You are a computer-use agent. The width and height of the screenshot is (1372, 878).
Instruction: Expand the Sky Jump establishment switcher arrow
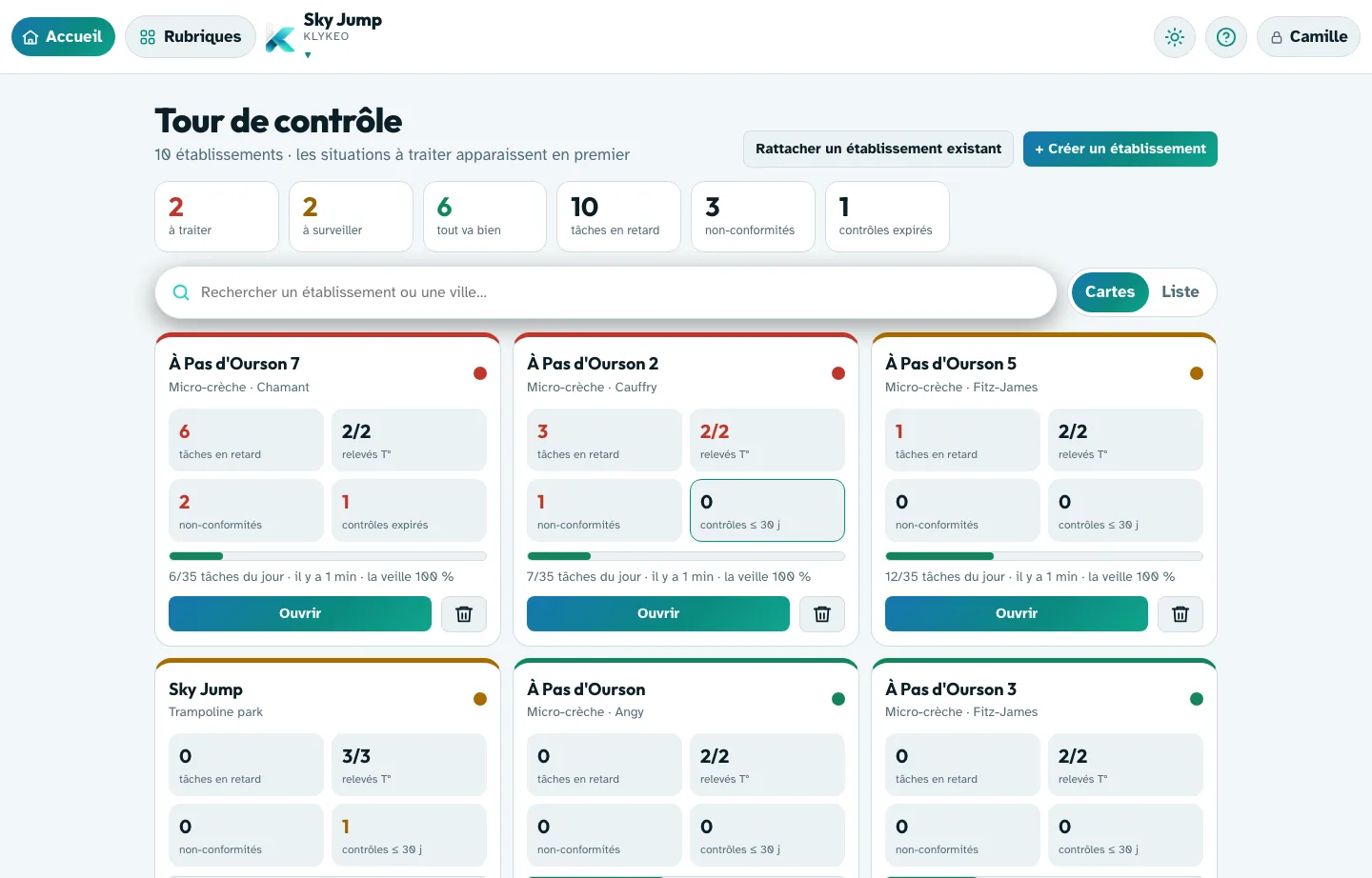(x=308, y=55)
